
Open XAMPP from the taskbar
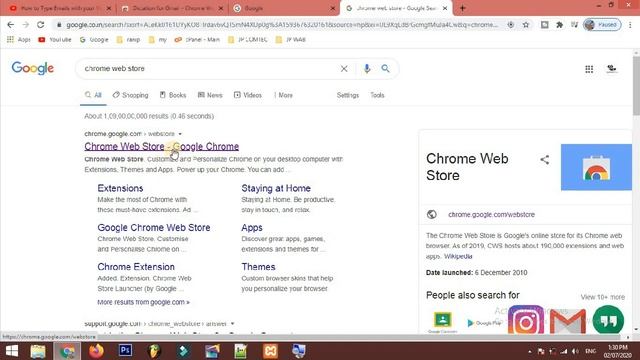[x=270, y=351]
